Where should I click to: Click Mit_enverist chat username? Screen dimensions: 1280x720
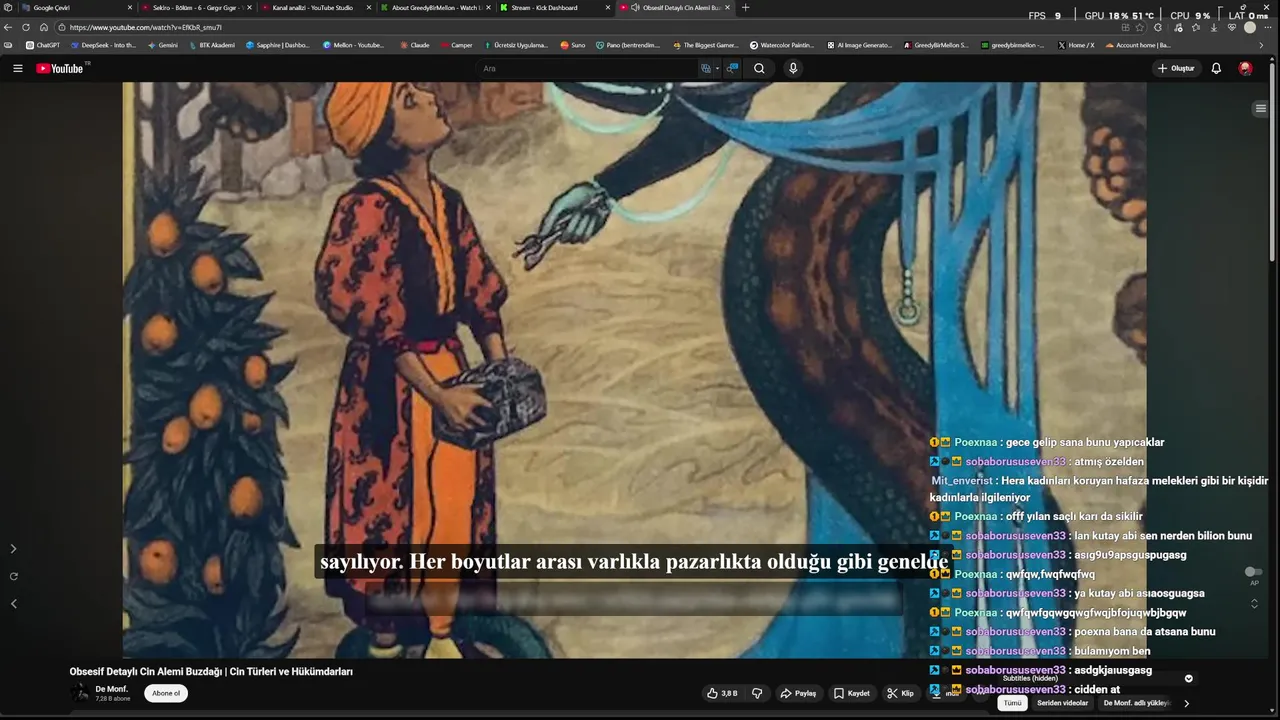pos(962,480)
